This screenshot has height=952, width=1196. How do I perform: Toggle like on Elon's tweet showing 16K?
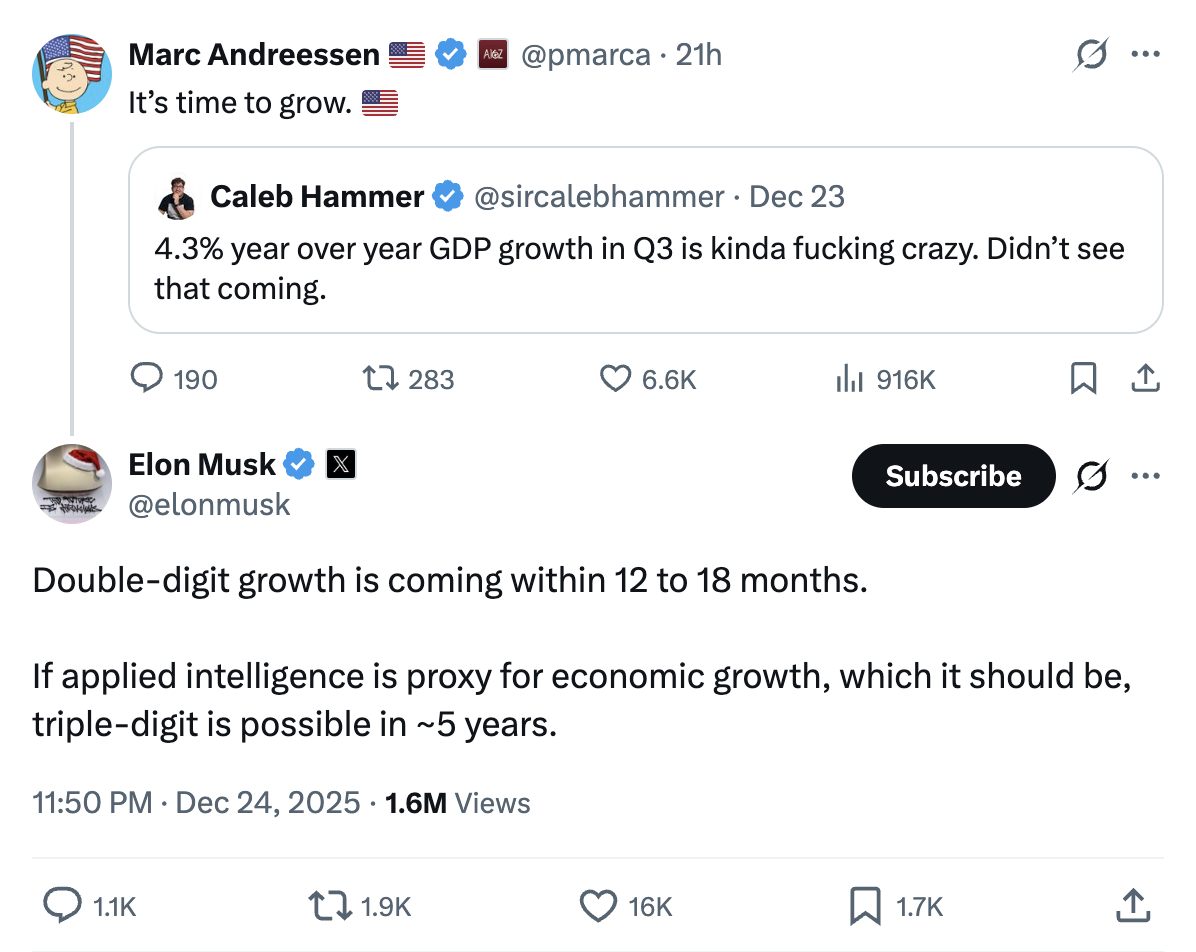597,906
